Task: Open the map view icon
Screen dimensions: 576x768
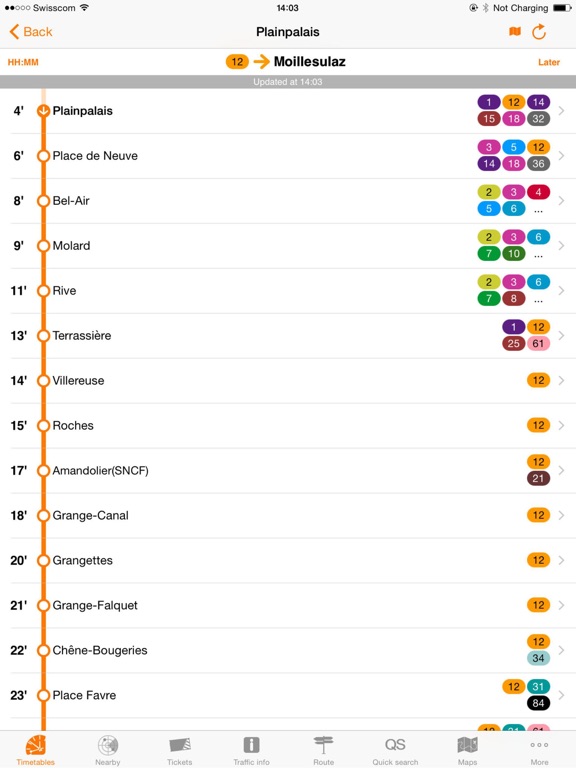Action: click(515, 32)
